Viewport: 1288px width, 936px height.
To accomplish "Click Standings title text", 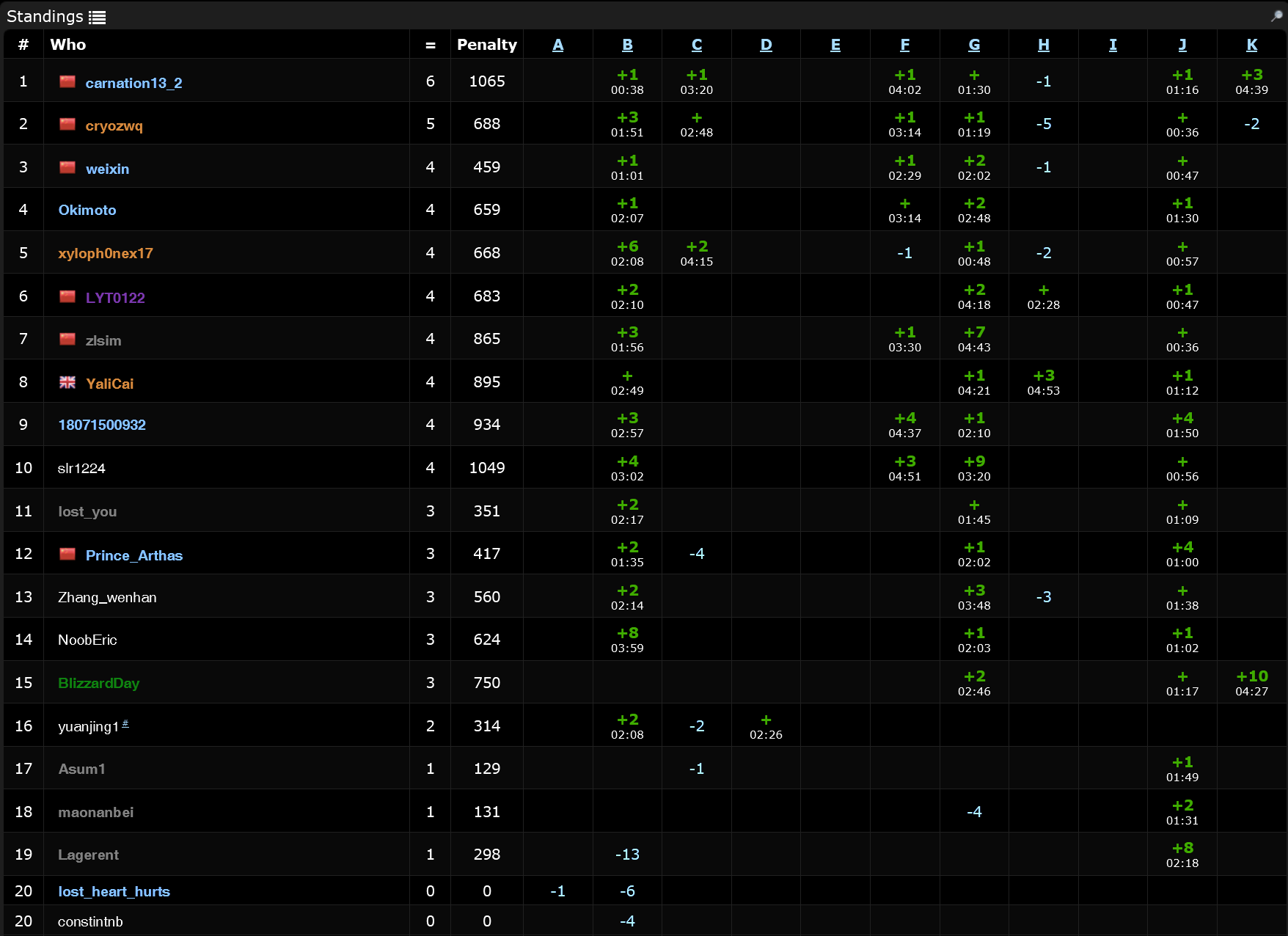I will point(45,16).
